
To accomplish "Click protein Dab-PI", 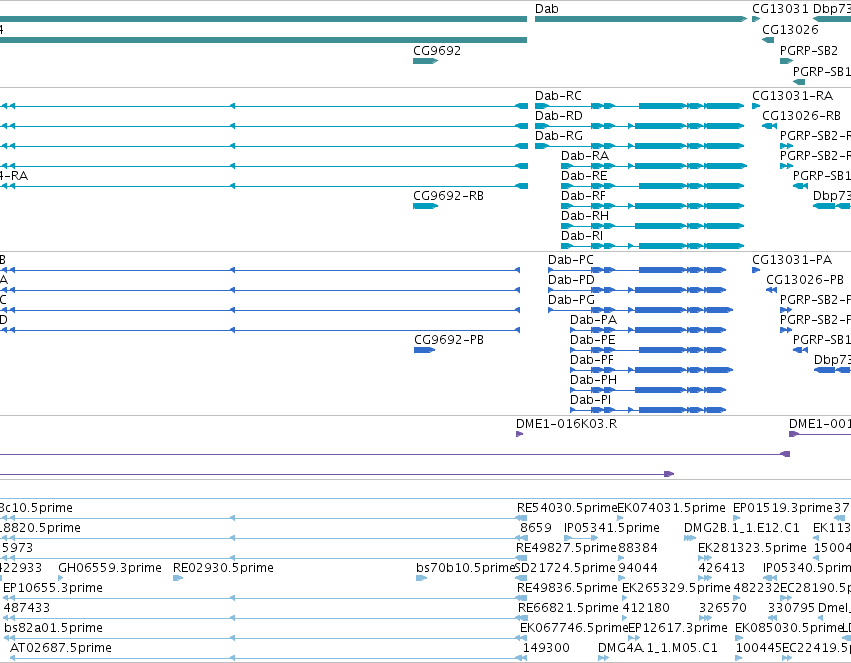I will pyautogui.click(x=647, y=410).
